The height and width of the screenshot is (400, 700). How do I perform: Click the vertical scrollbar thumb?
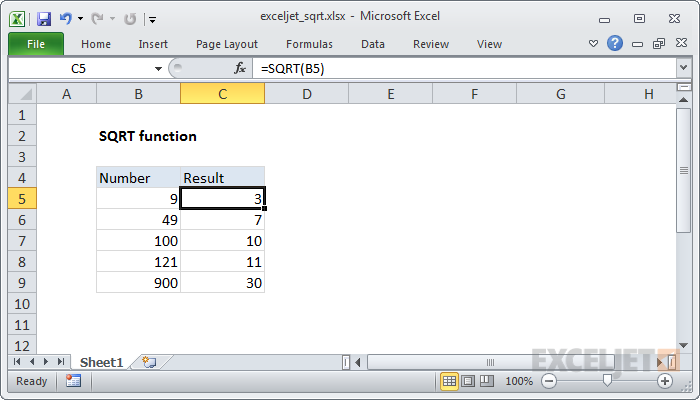683,170
